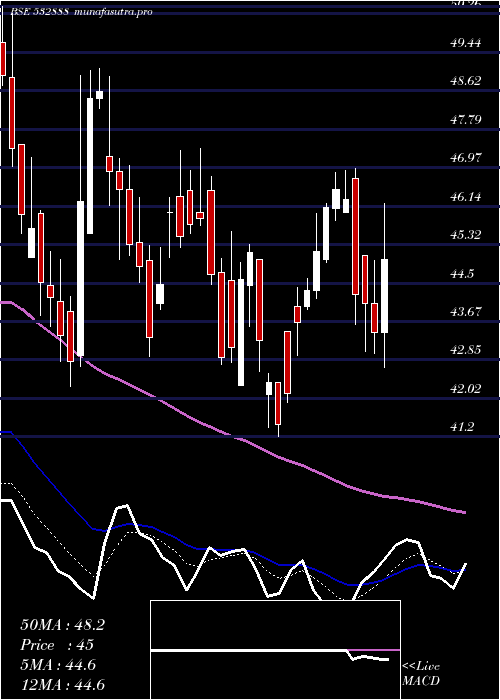
Task: Click the 43.67 price axis label
Action: 466,311
